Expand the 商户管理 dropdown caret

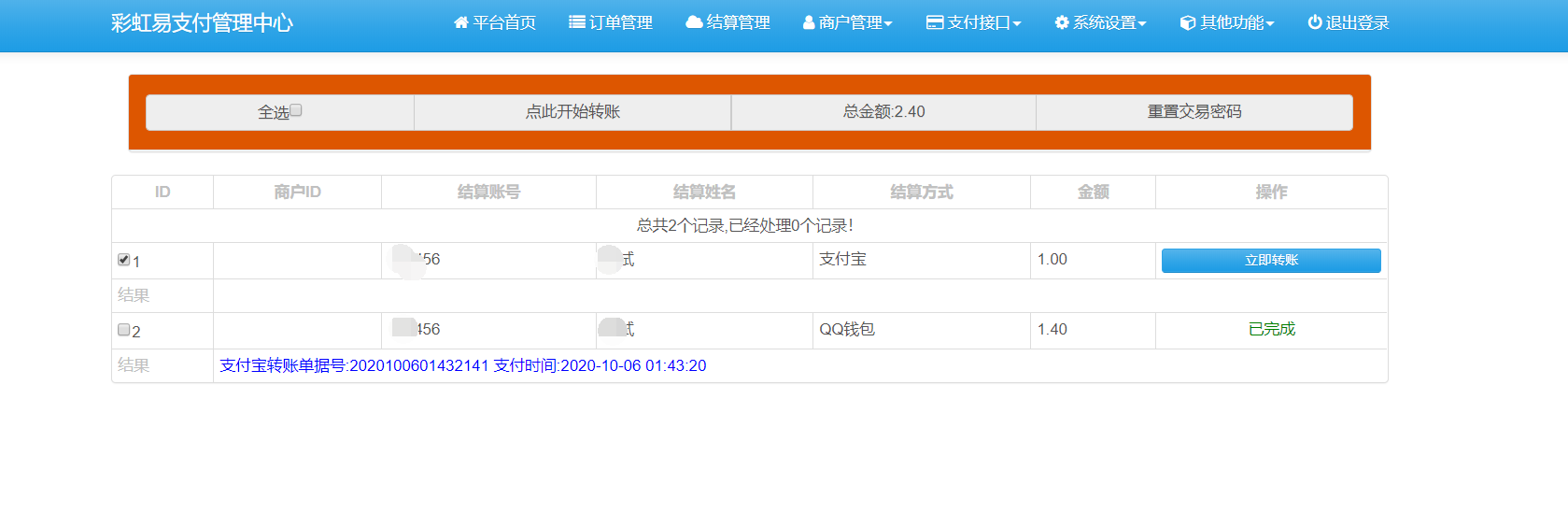coord(888,24)
